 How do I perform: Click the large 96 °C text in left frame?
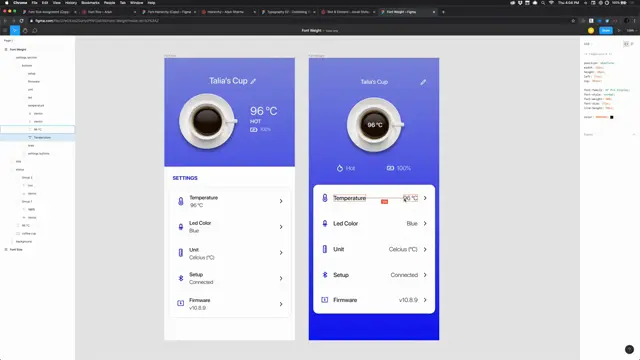click(x=263, y=111)
